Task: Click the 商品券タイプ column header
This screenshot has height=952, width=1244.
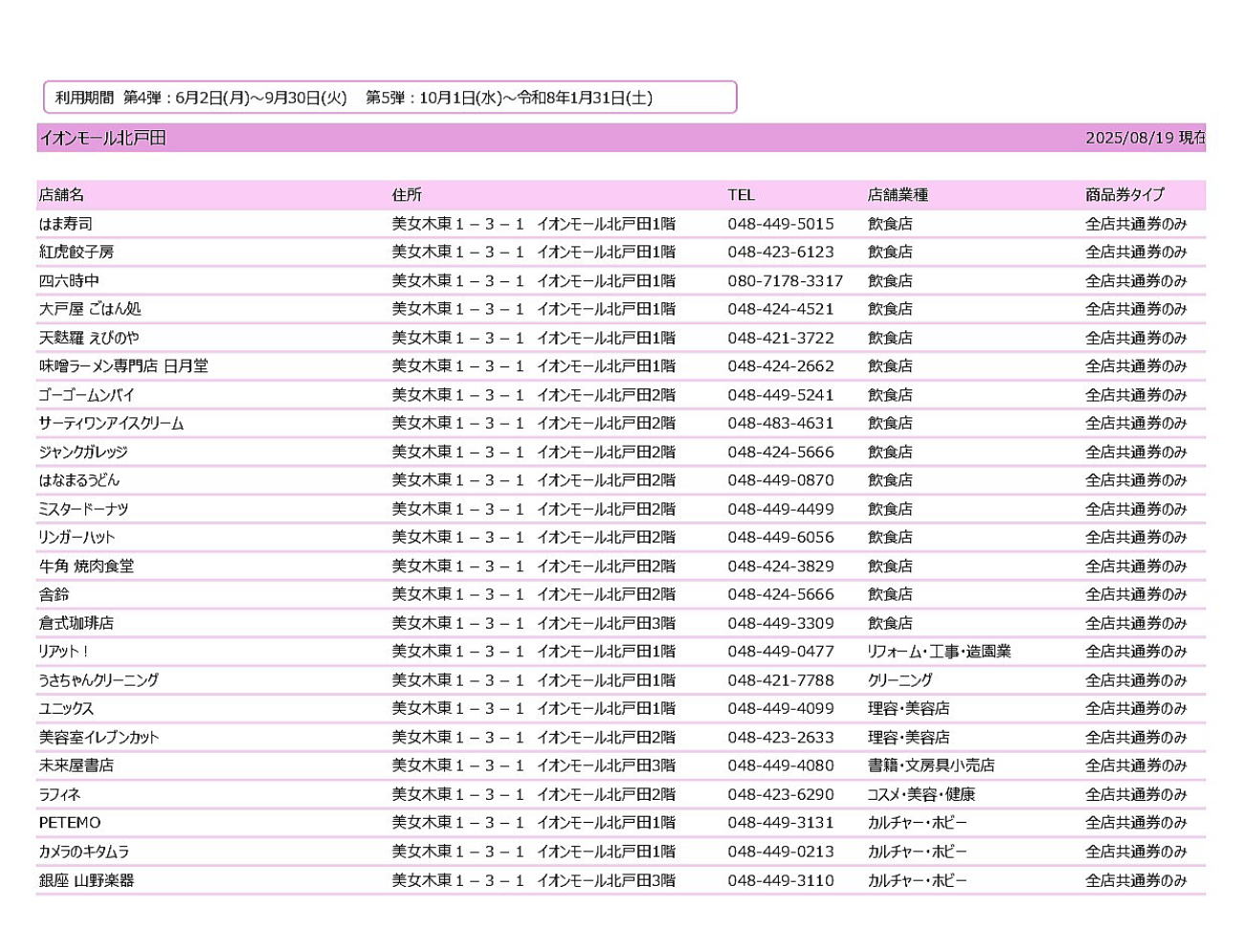Action: point(1124,195)
